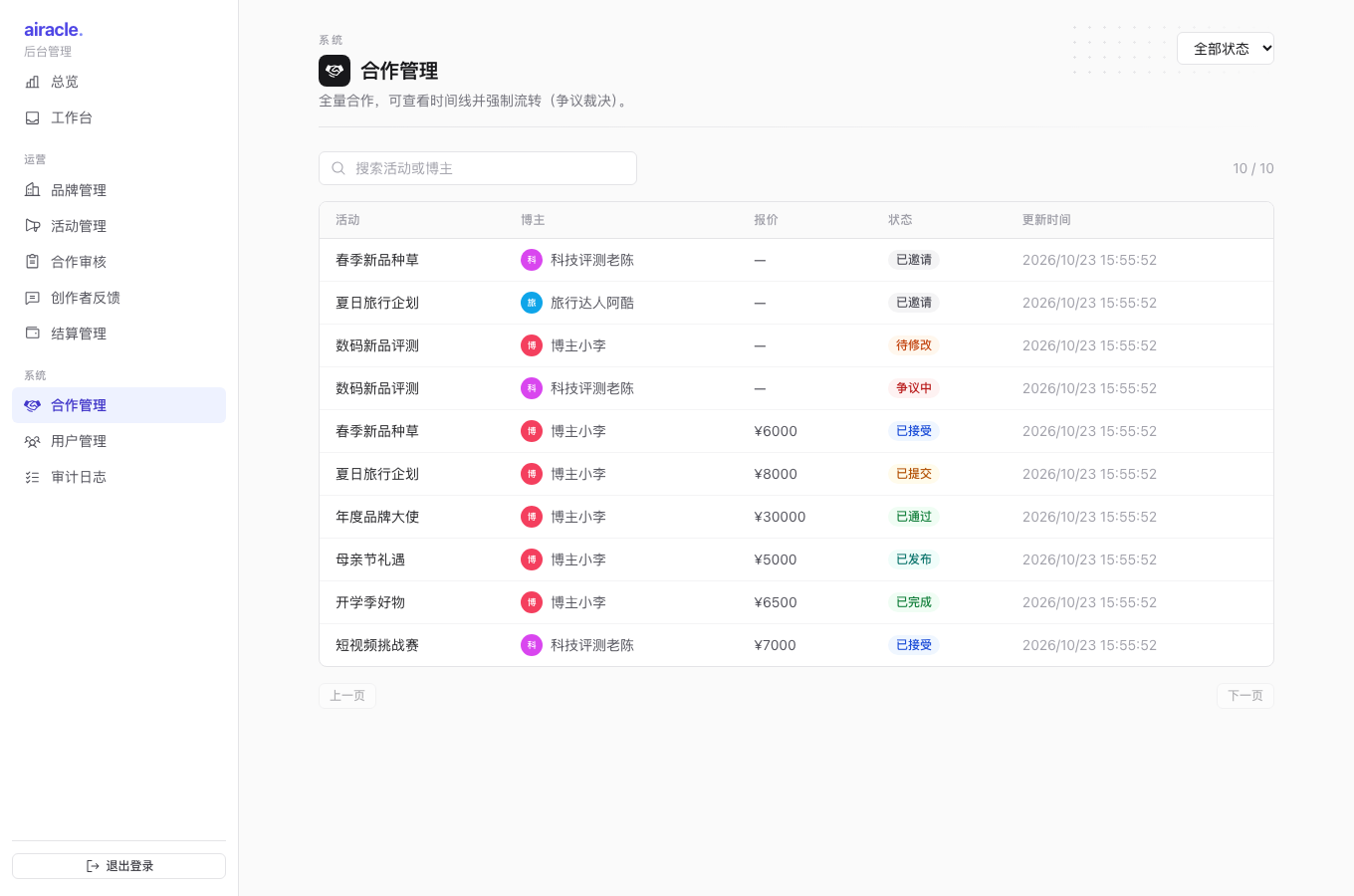
Task: Click the 开学季好物 activity name
Action: pos(370,602)
